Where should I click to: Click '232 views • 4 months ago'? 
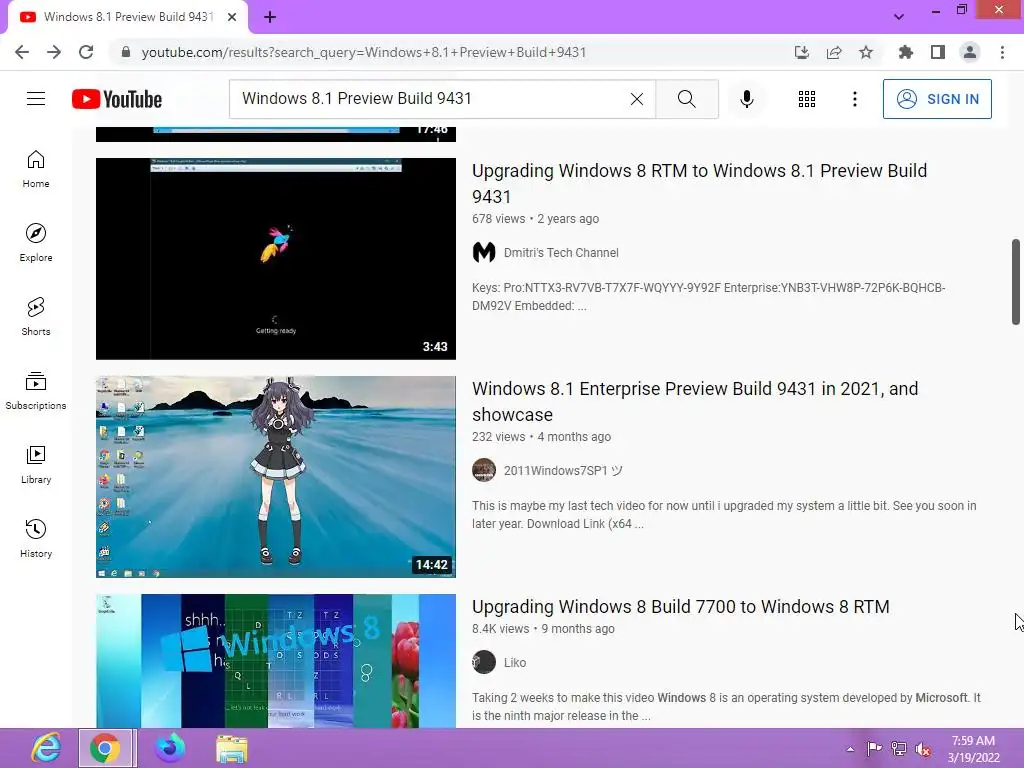[x=541, y=437]
